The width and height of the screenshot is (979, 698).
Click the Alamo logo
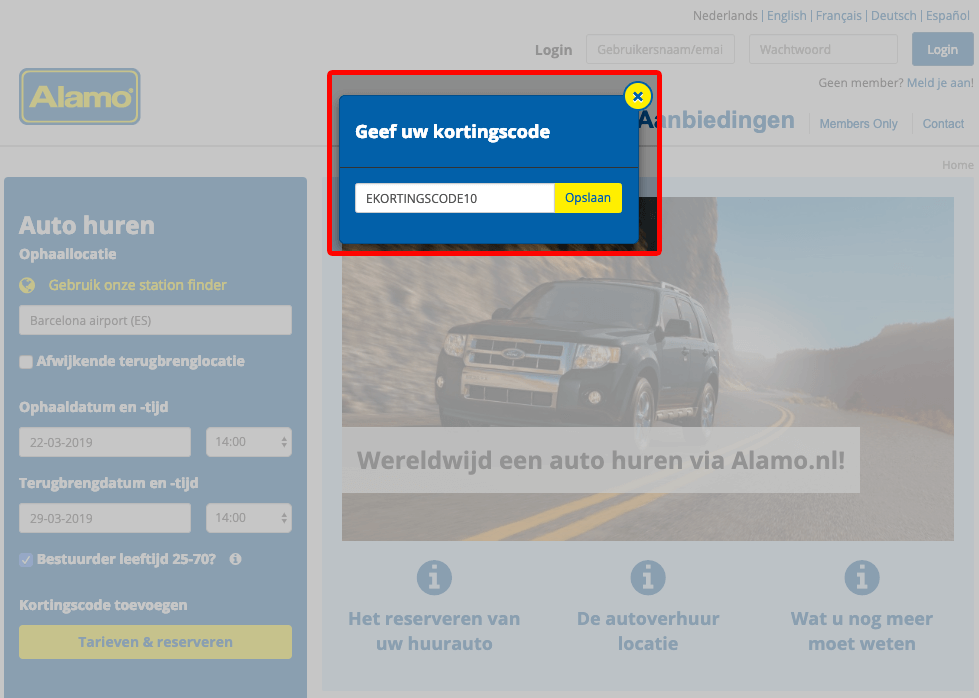coord(80,96)
